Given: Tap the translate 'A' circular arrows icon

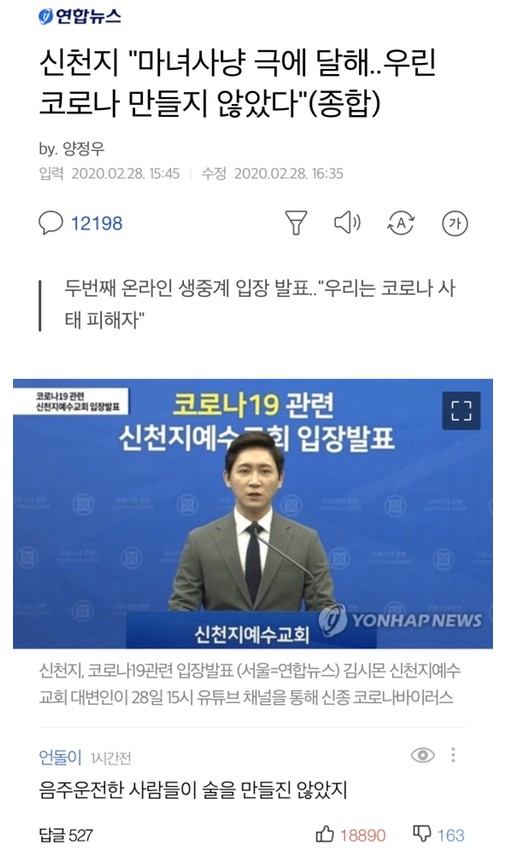Looking at the screenshot, I should (401, 223).
